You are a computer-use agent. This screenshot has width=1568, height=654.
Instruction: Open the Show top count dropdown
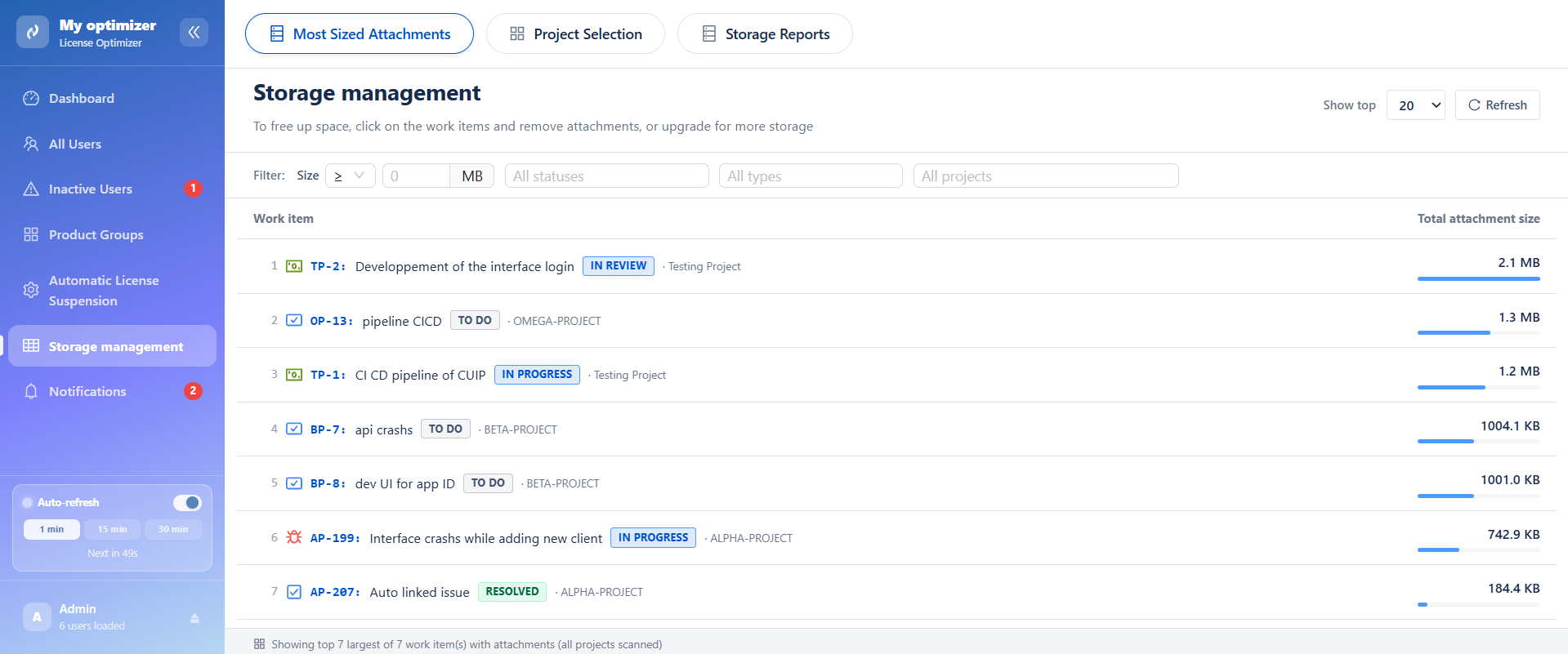pyautogui.click(x=1416, y=105)
